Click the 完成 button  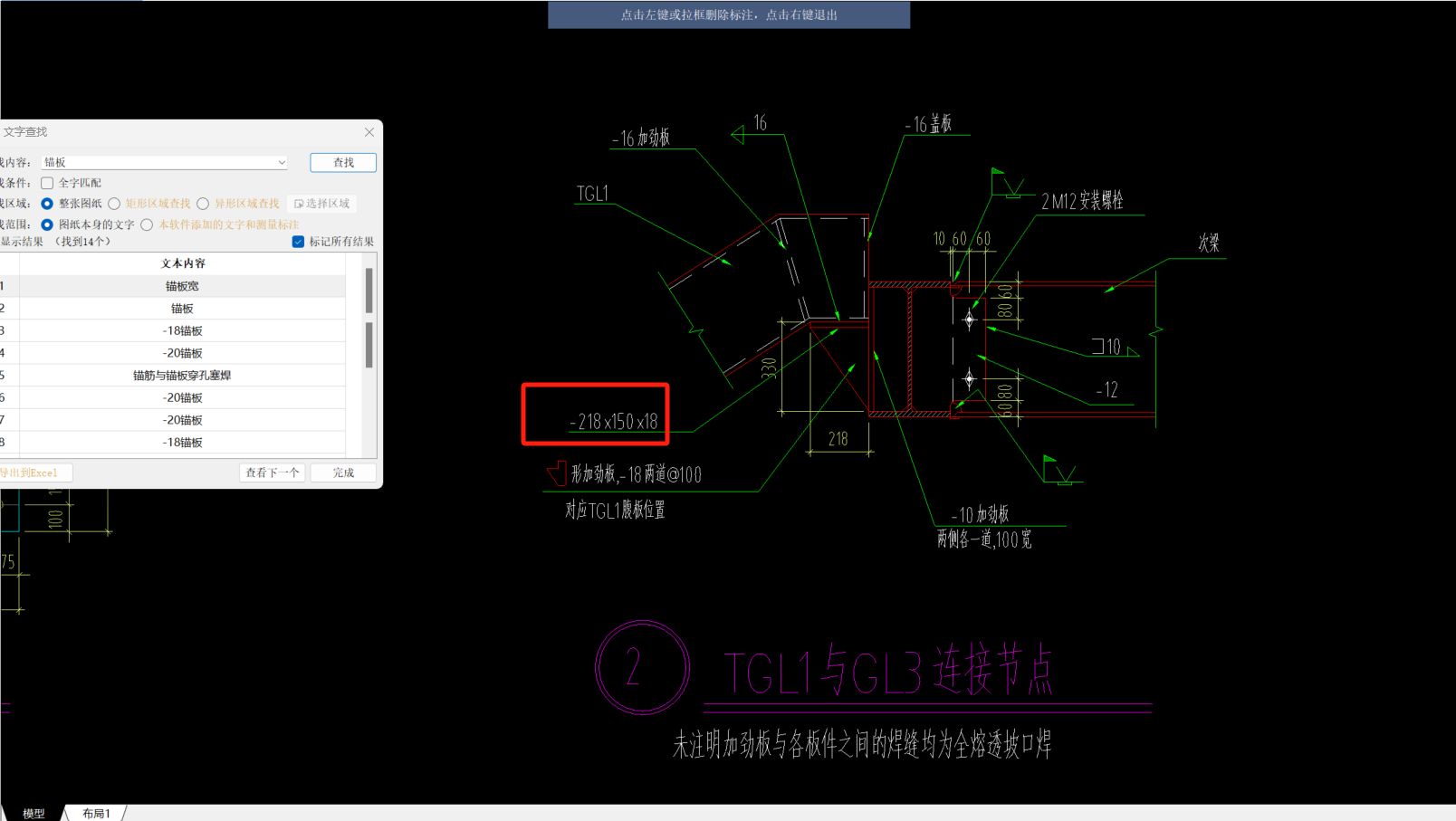[x=343, y=473]
